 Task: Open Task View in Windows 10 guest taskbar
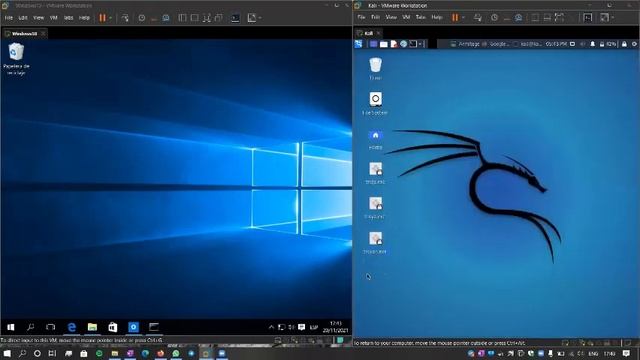(51, 327)
